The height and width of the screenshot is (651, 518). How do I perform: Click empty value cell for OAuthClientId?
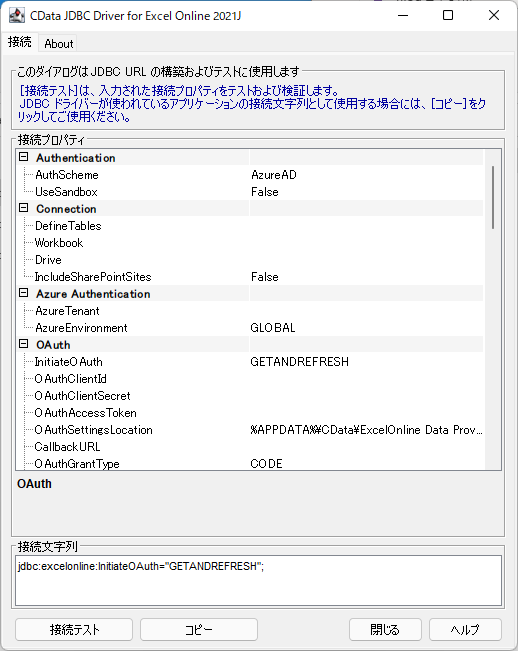coord(366,379)
